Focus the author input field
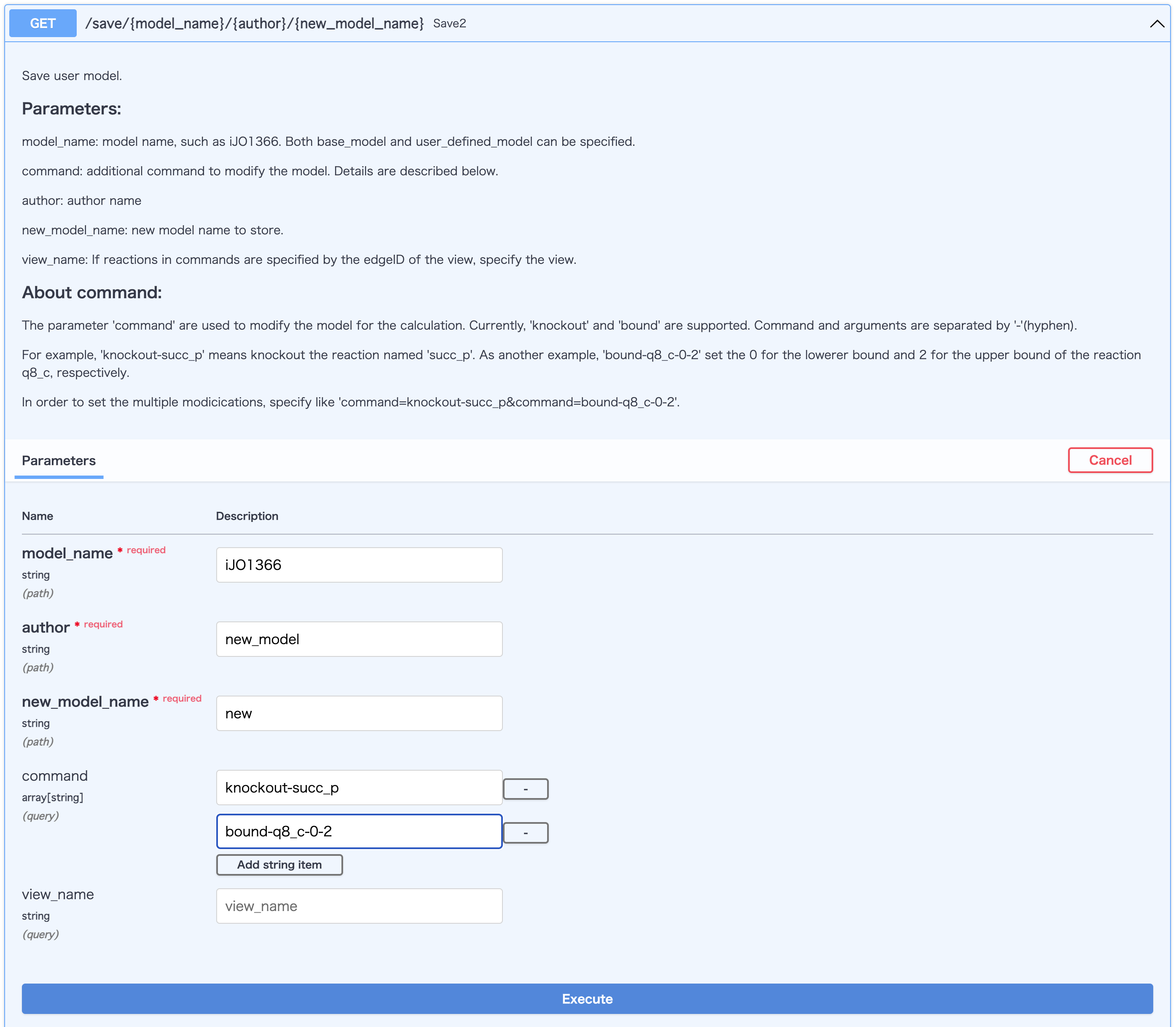This screenshot has width=1176, height=1027. coord(359,639)
